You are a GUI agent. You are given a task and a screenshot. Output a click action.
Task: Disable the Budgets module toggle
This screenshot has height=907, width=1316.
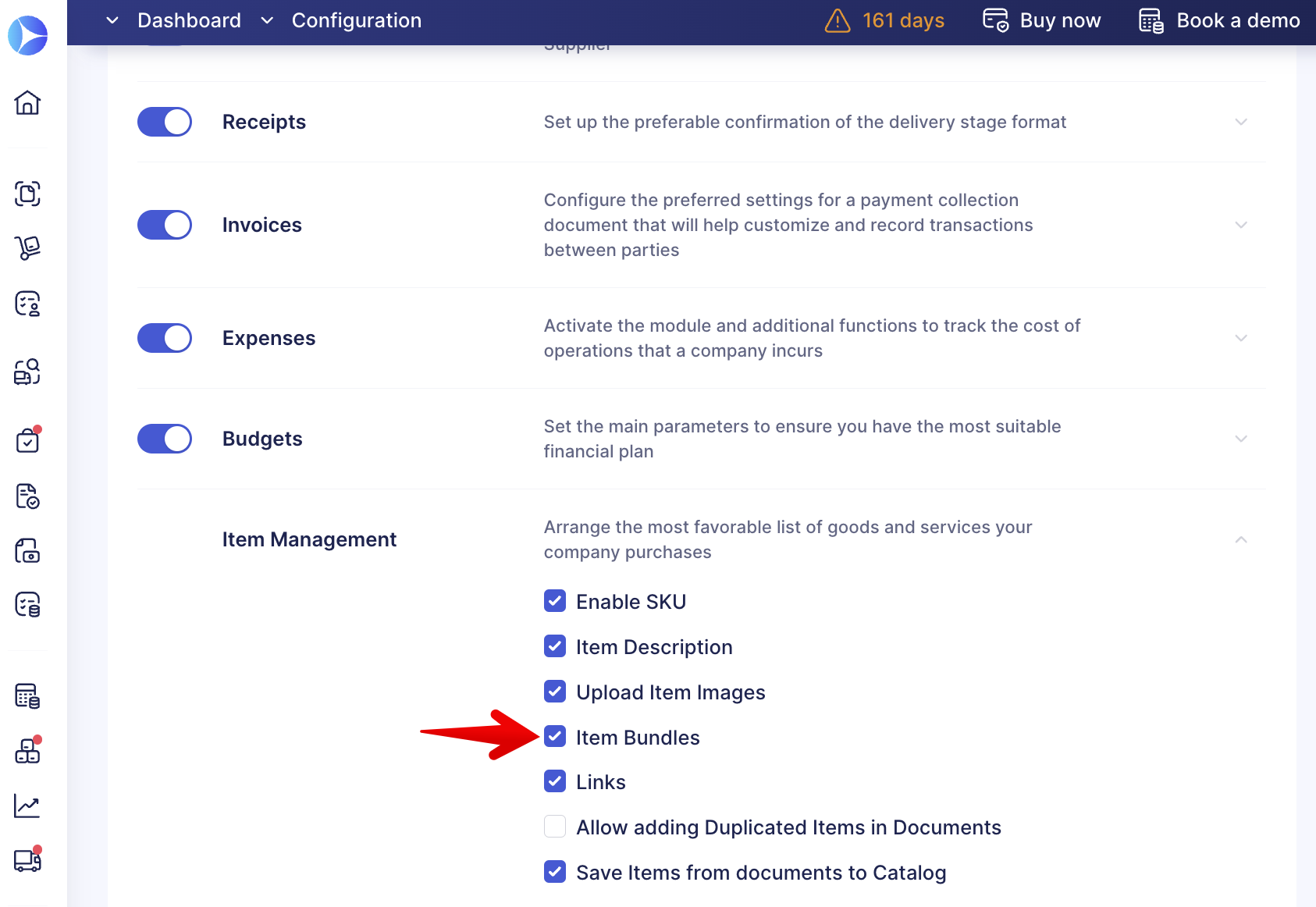165,439
